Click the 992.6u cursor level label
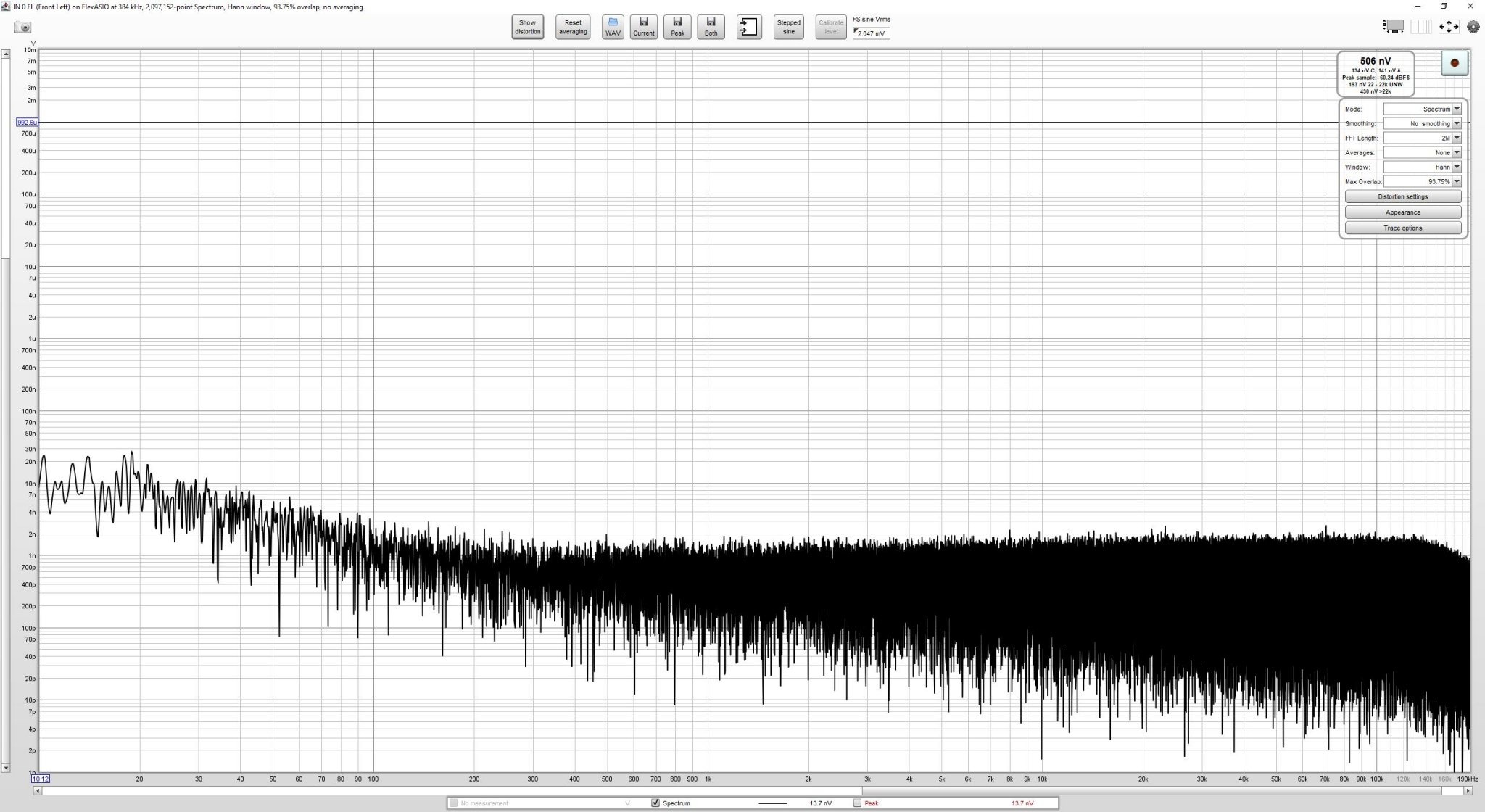This screenshot has width=1485, height=812. tap(27, 123)
